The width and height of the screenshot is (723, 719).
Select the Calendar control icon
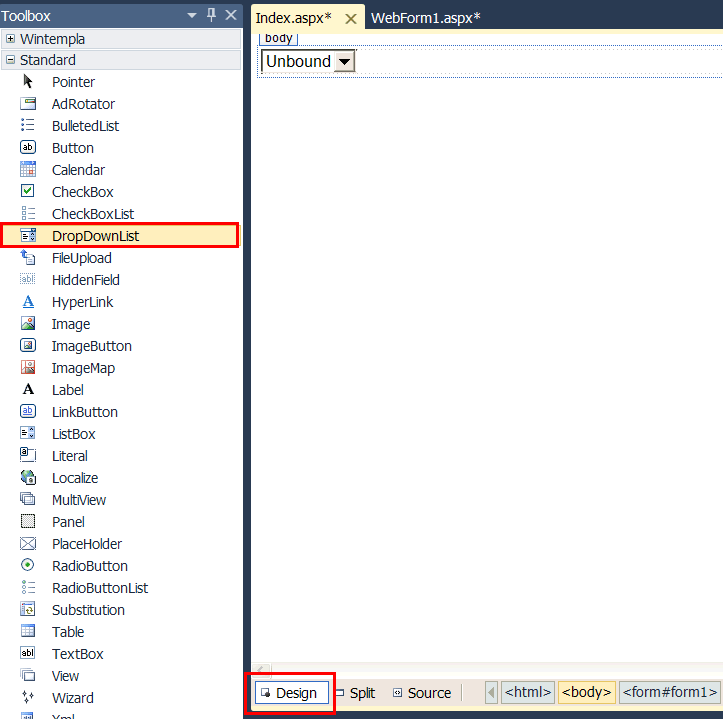[x=28, y=170]
